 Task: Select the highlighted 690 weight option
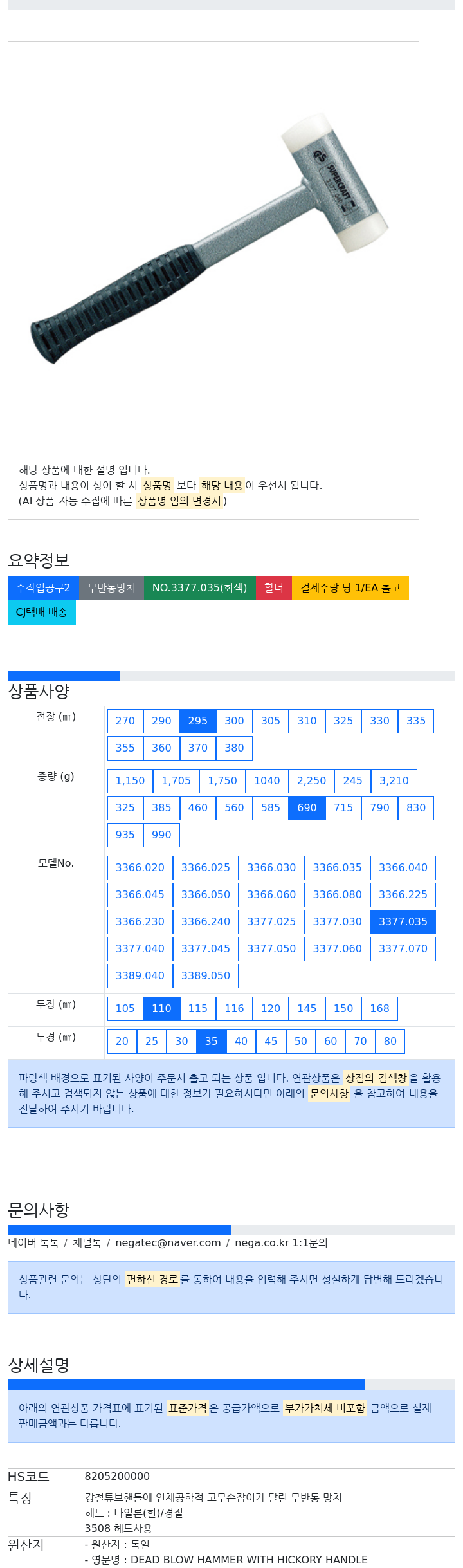307,808
